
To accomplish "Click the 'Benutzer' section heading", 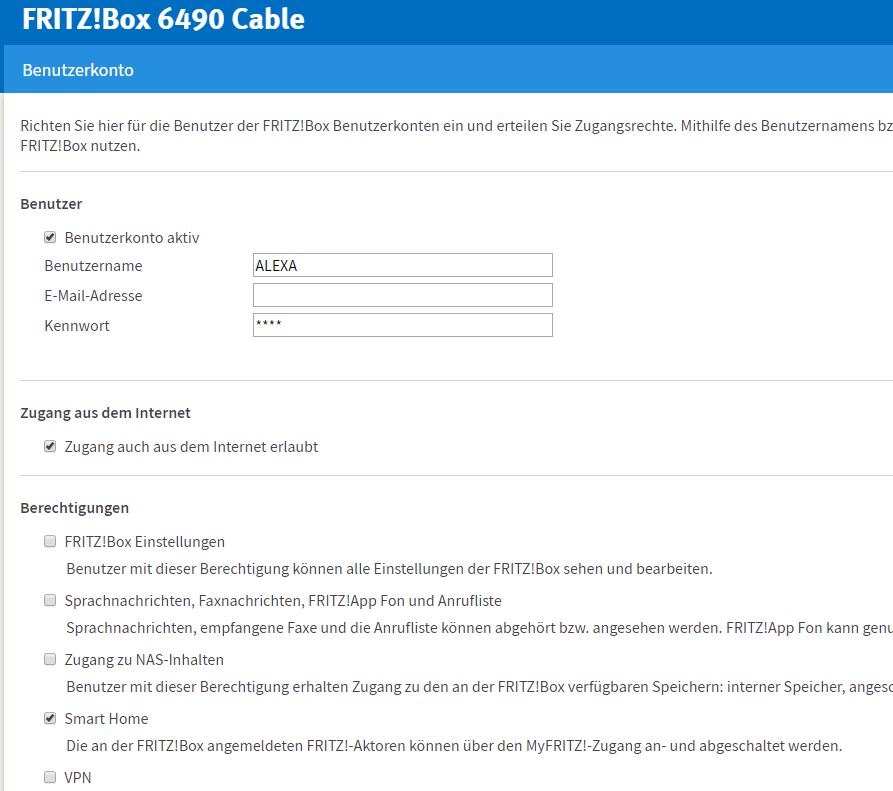I will [x=51, y=204].
